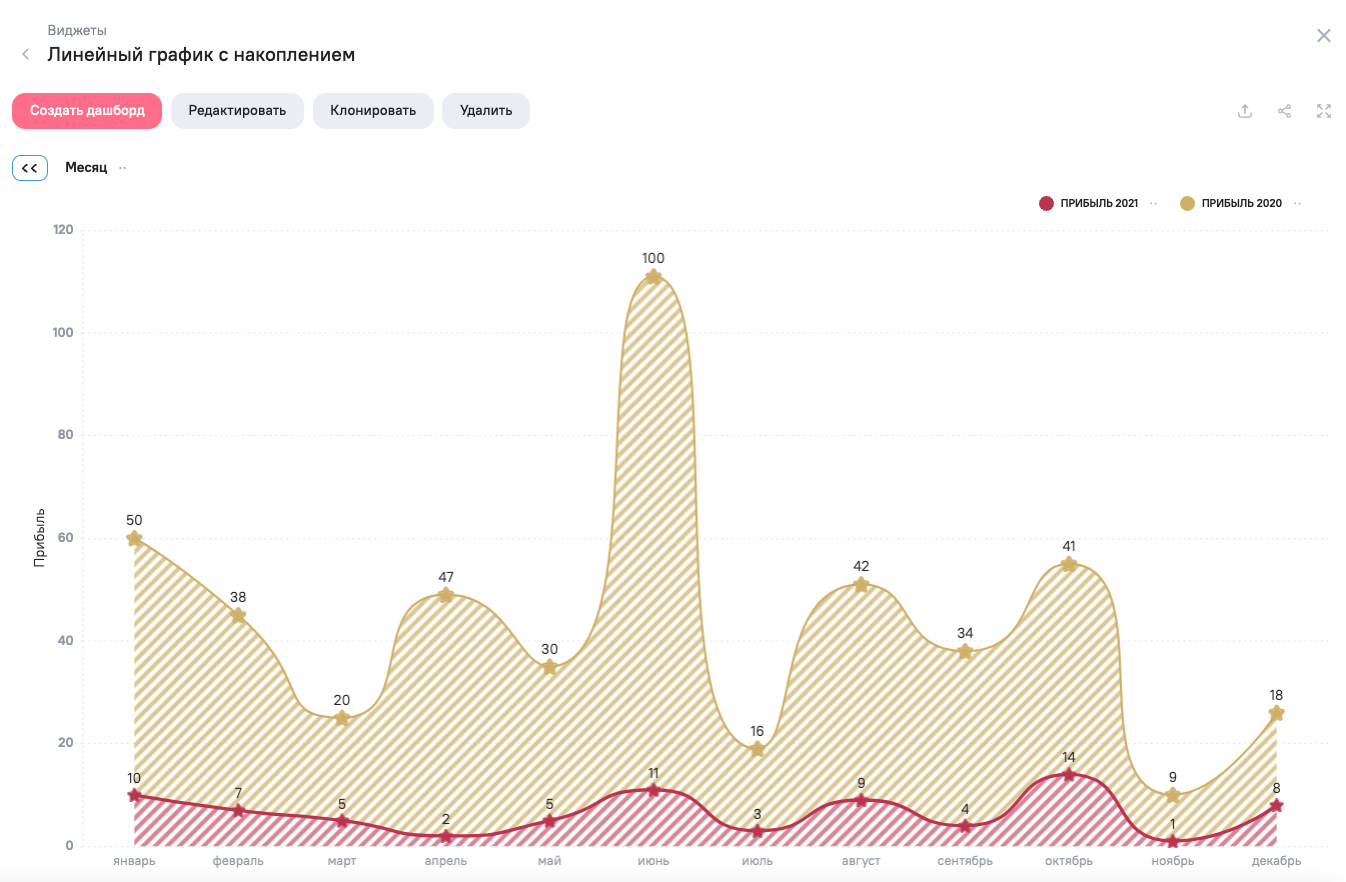Open the menu dots after Прибыль 2020
Screen dimensions: 1346x882
pyautogui.click(x=1298, y=203)
